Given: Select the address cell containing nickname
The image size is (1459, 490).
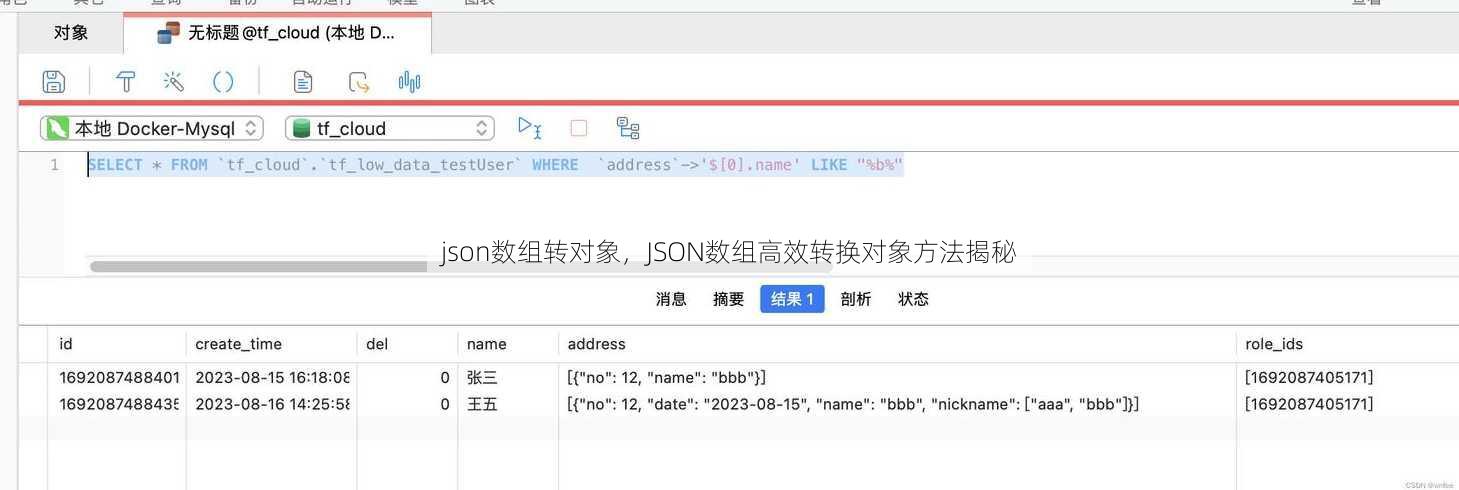Looking at the screenshot, I should pos(897,404).
